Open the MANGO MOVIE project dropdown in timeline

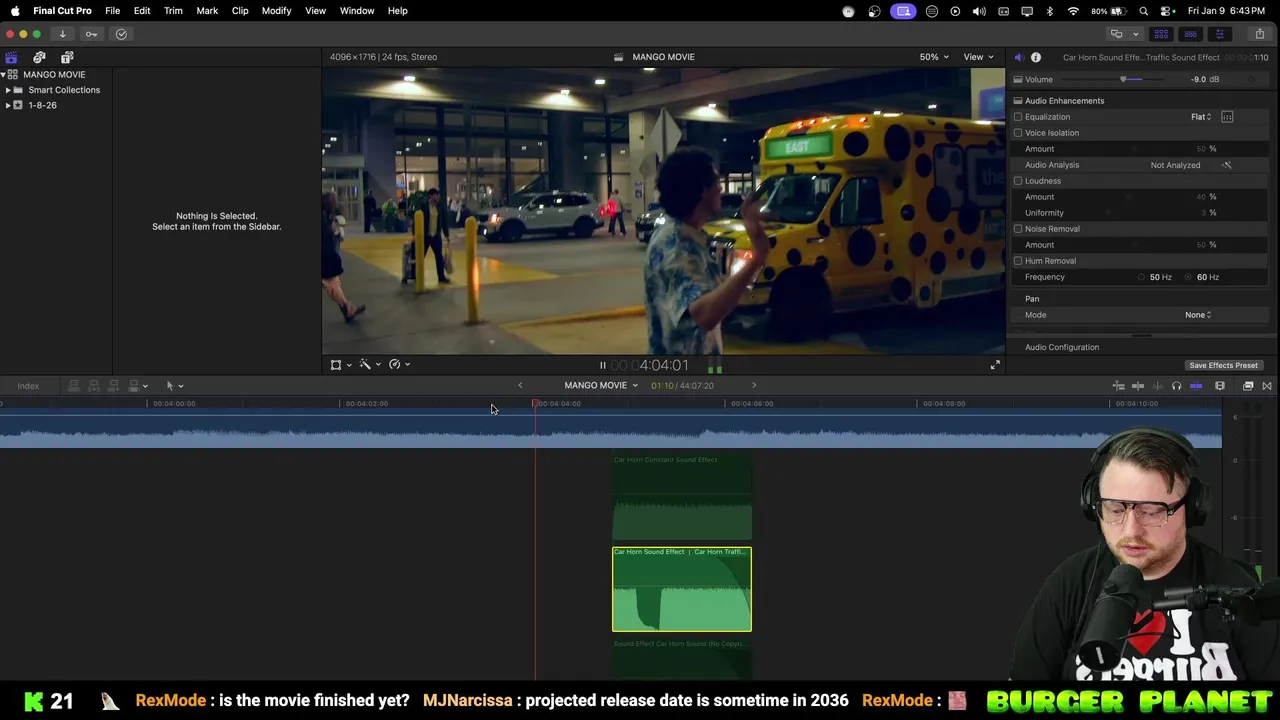point(601,386)
